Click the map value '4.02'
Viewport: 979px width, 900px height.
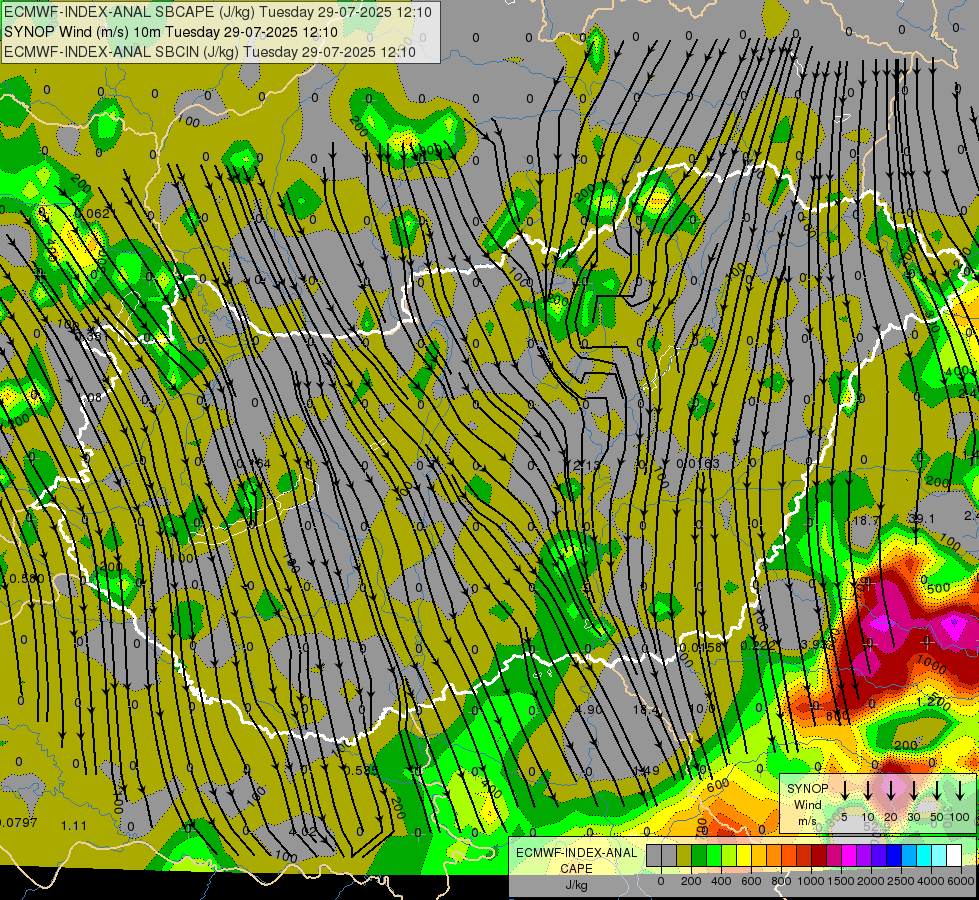[302, 832]
